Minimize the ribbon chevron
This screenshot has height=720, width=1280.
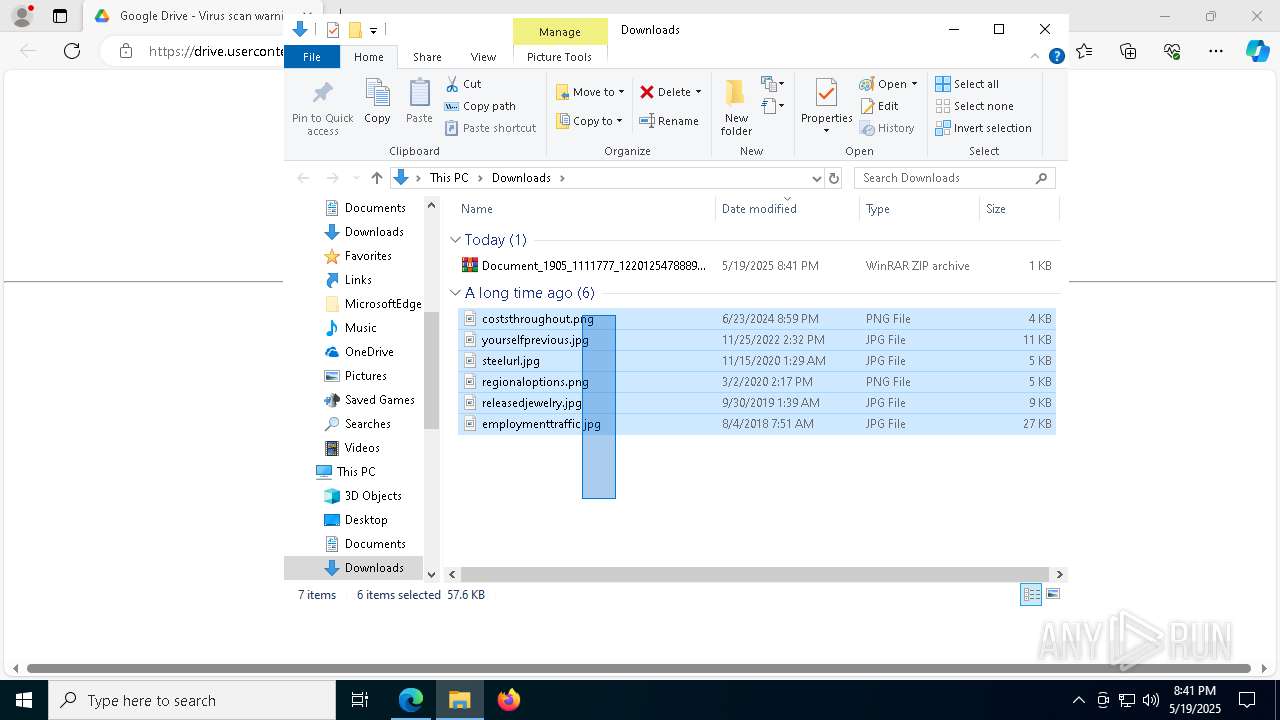point(1036,57)
